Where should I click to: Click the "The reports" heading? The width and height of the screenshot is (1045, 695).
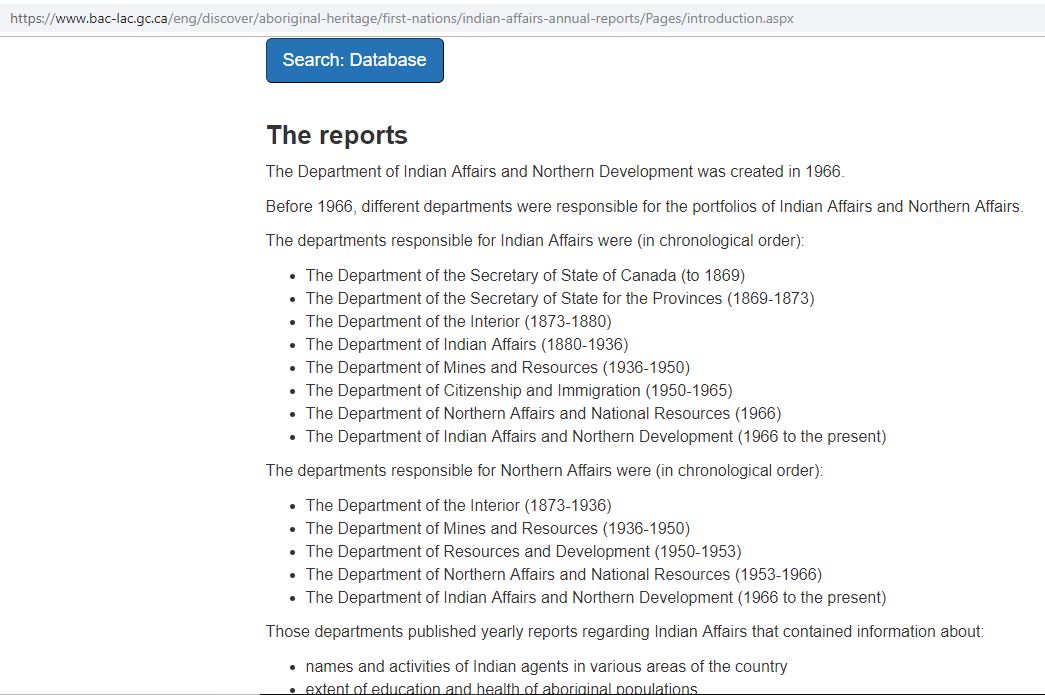[x=337, y=135]
